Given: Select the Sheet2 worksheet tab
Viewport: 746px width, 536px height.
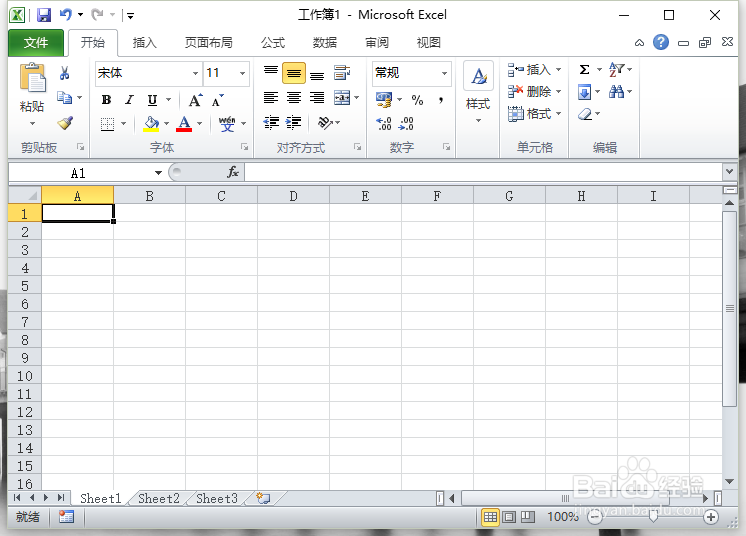Looking at the screenshot, I should [159, 498].
